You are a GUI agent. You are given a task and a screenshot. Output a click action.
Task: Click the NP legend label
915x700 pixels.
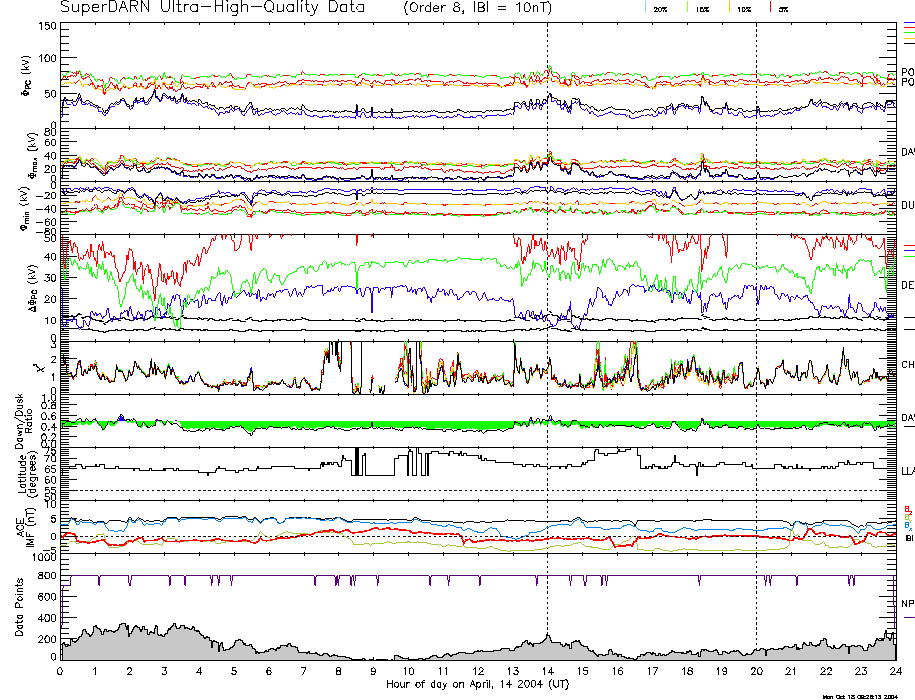tap(907, 604)
